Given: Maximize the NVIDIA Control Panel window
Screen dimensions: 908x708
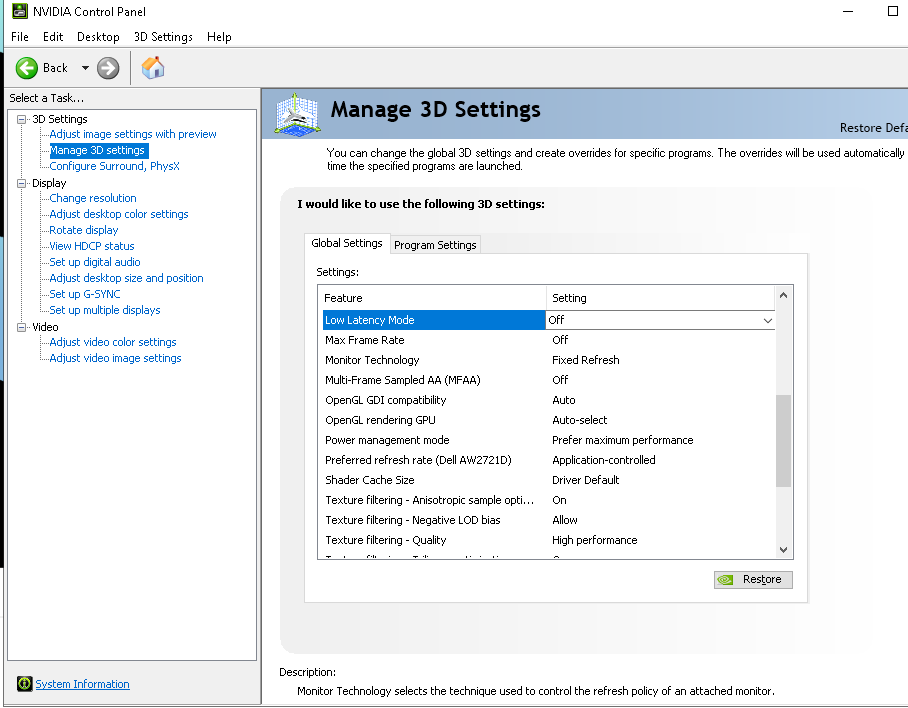Looking at the screenshot, I should pos(892,11).
